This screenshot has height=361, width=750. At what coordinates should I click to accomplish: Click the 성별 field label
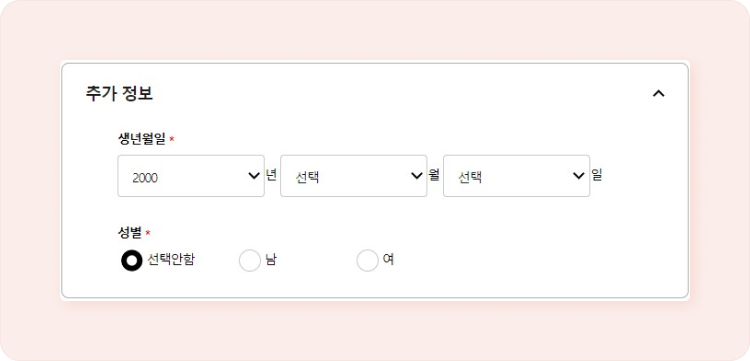130,232
